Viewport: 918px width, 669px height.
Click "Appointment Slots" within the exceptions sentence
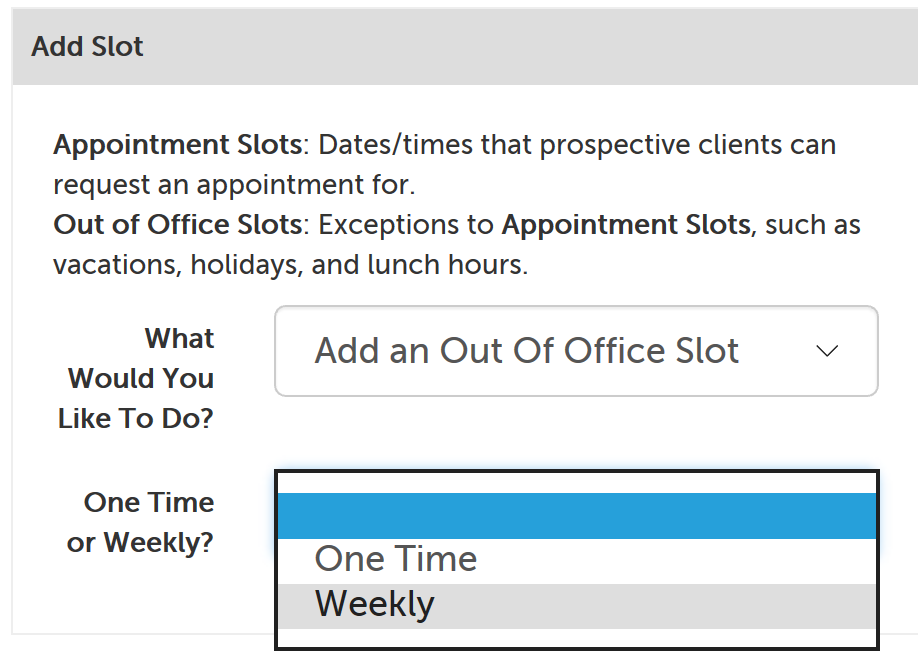(x=625, y=225)
